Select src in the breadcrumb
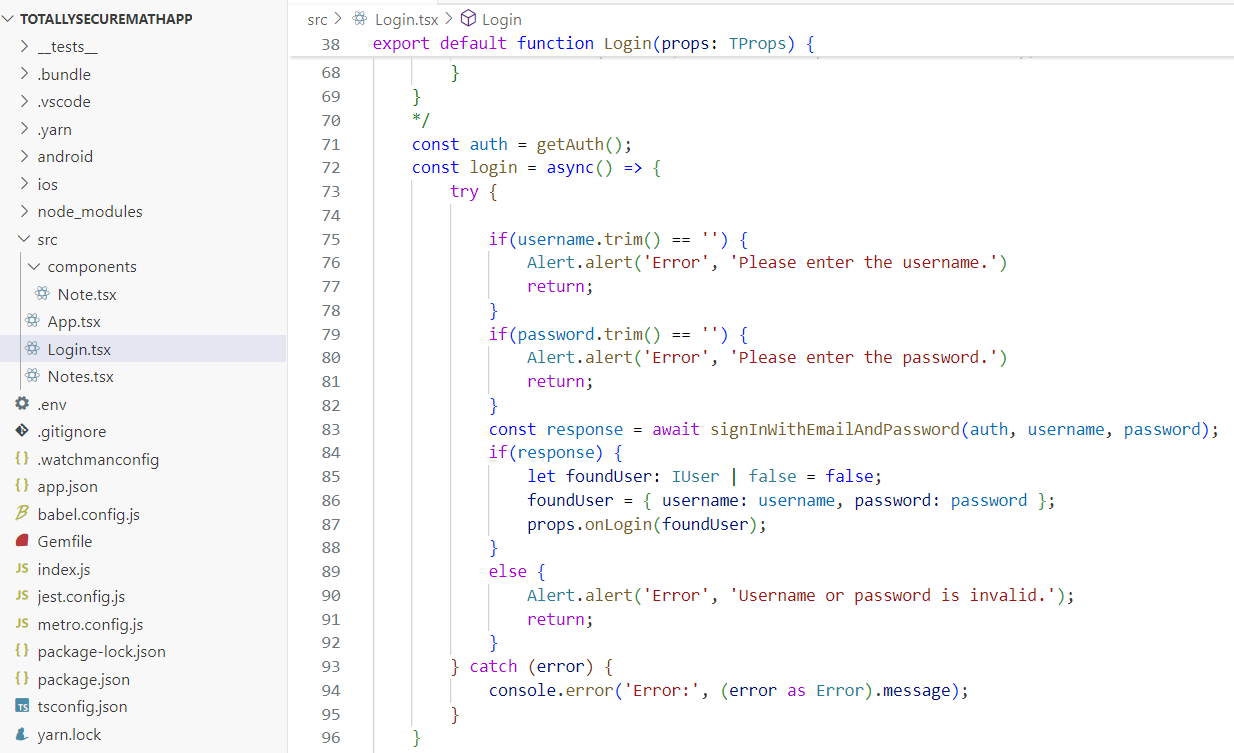Image resolution: width=1234 pixels, height=753 pixels. point(318,19)
